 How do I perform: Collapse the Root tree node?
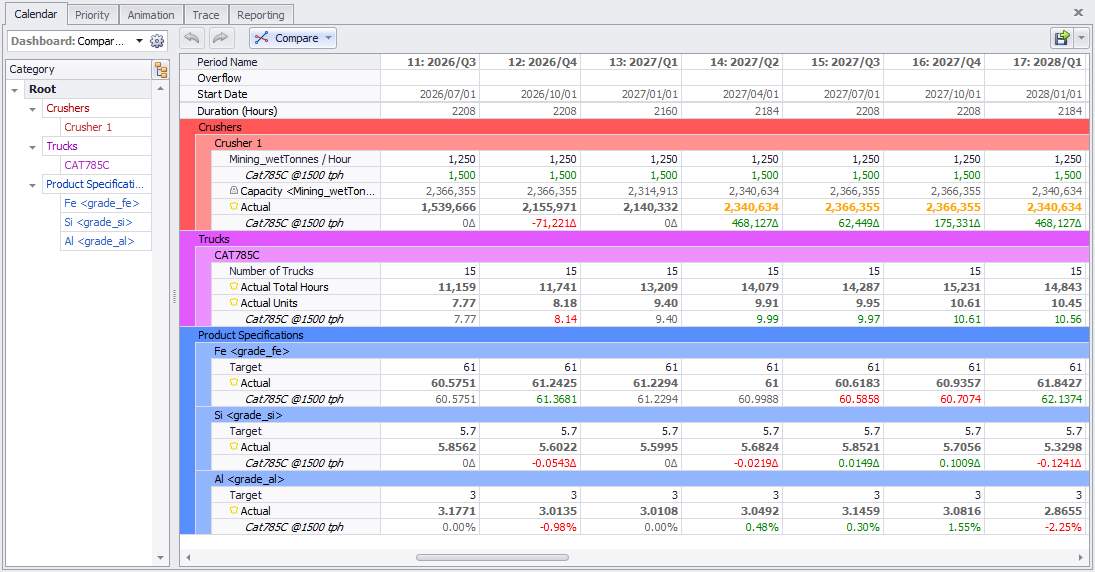click(15, 90)
